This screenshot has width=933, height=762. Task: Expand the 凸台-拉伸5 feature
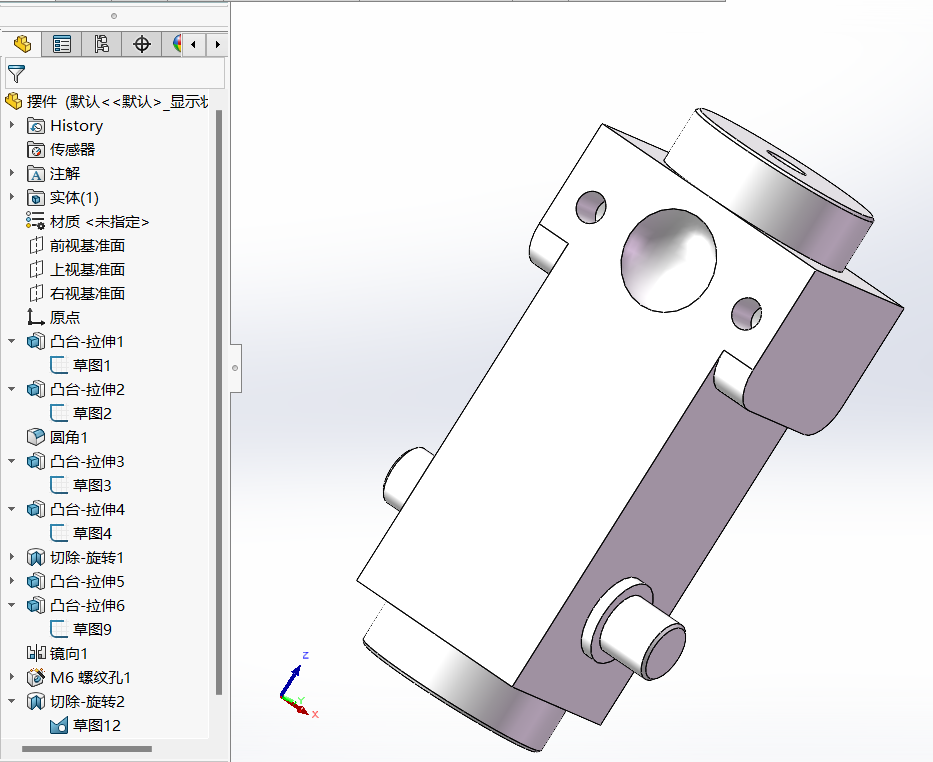12,581
